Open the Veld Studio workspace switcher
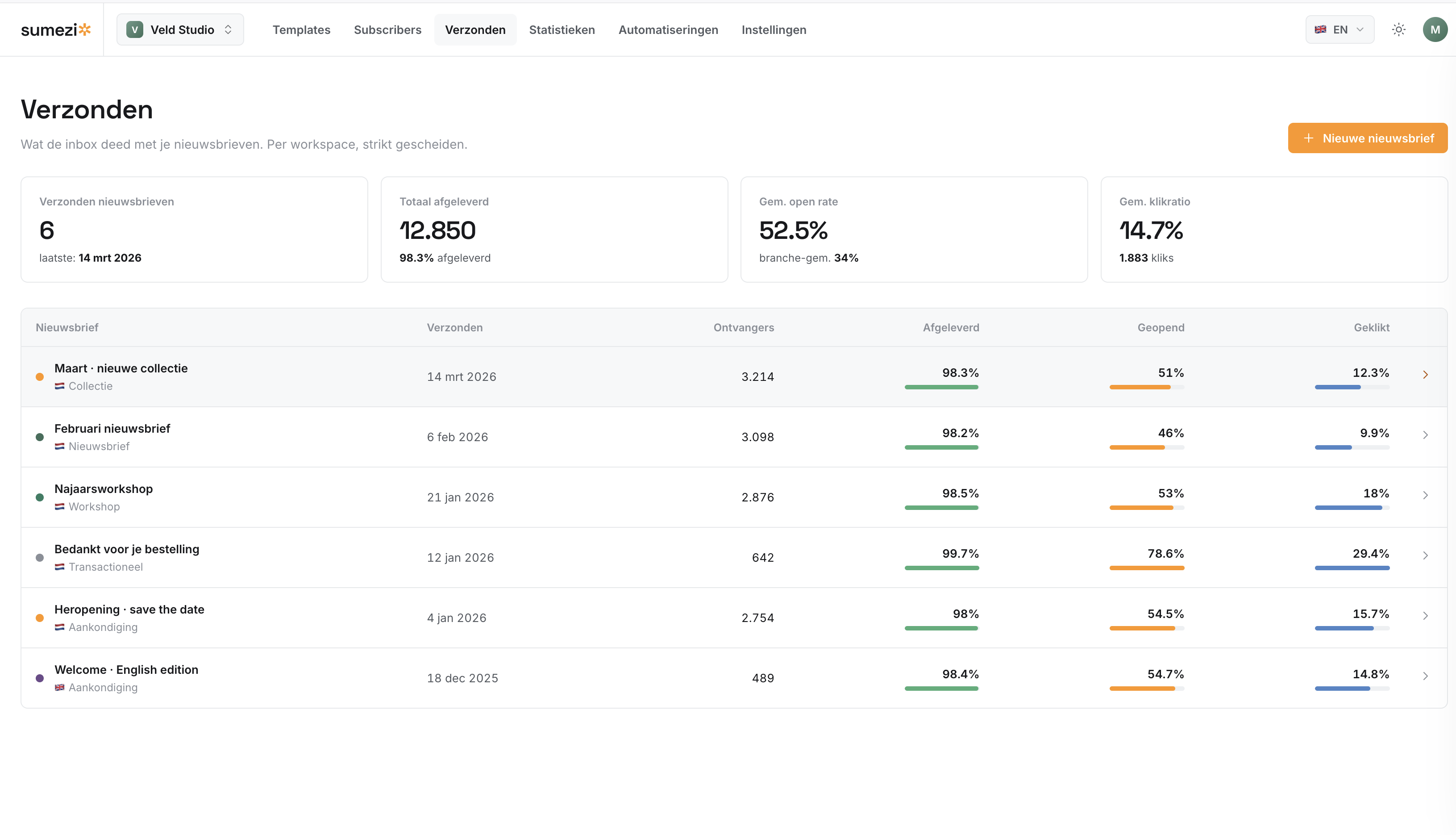 point(180,30)
